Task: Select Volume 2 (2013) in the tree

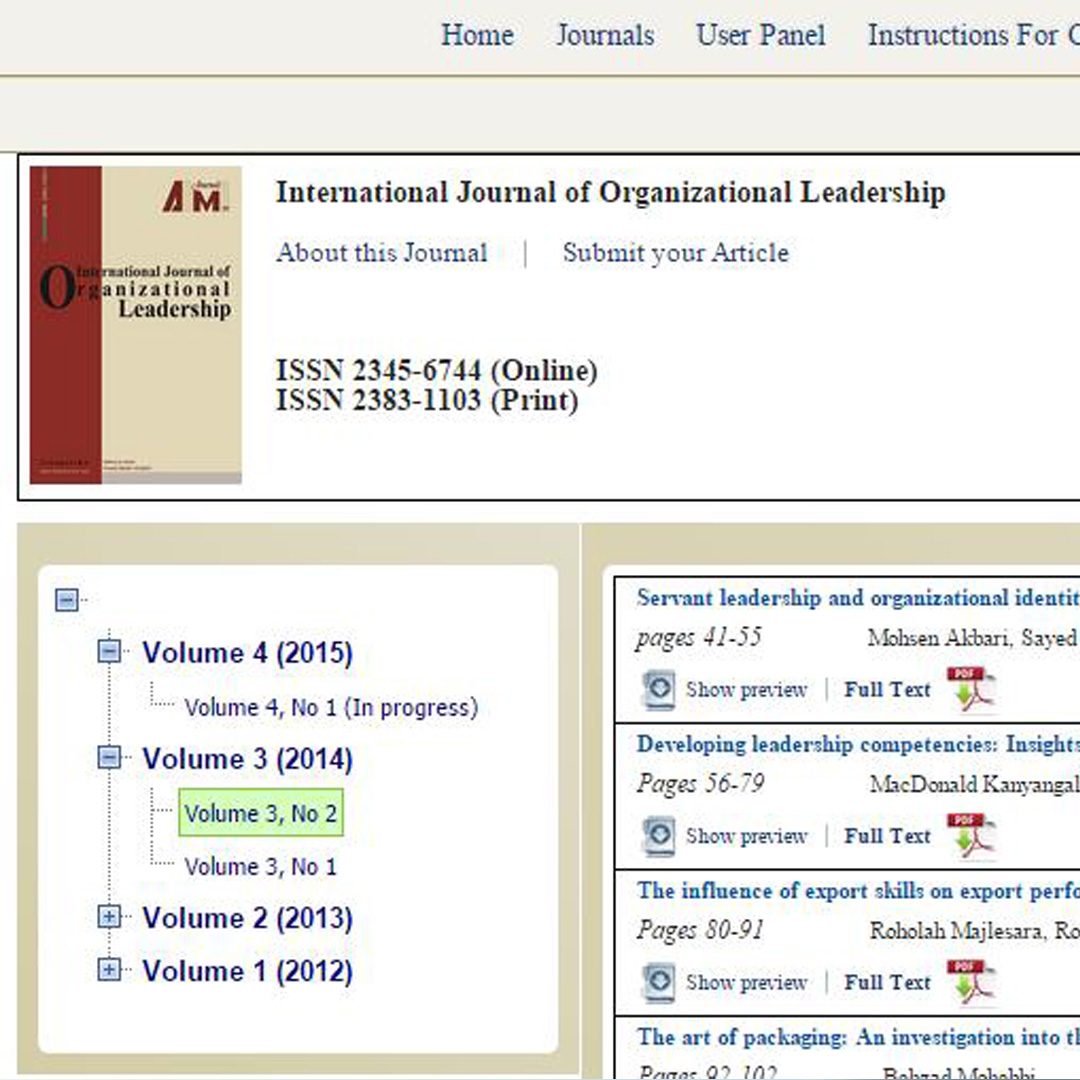Action: pyautogui.click(x=247, y=918)
